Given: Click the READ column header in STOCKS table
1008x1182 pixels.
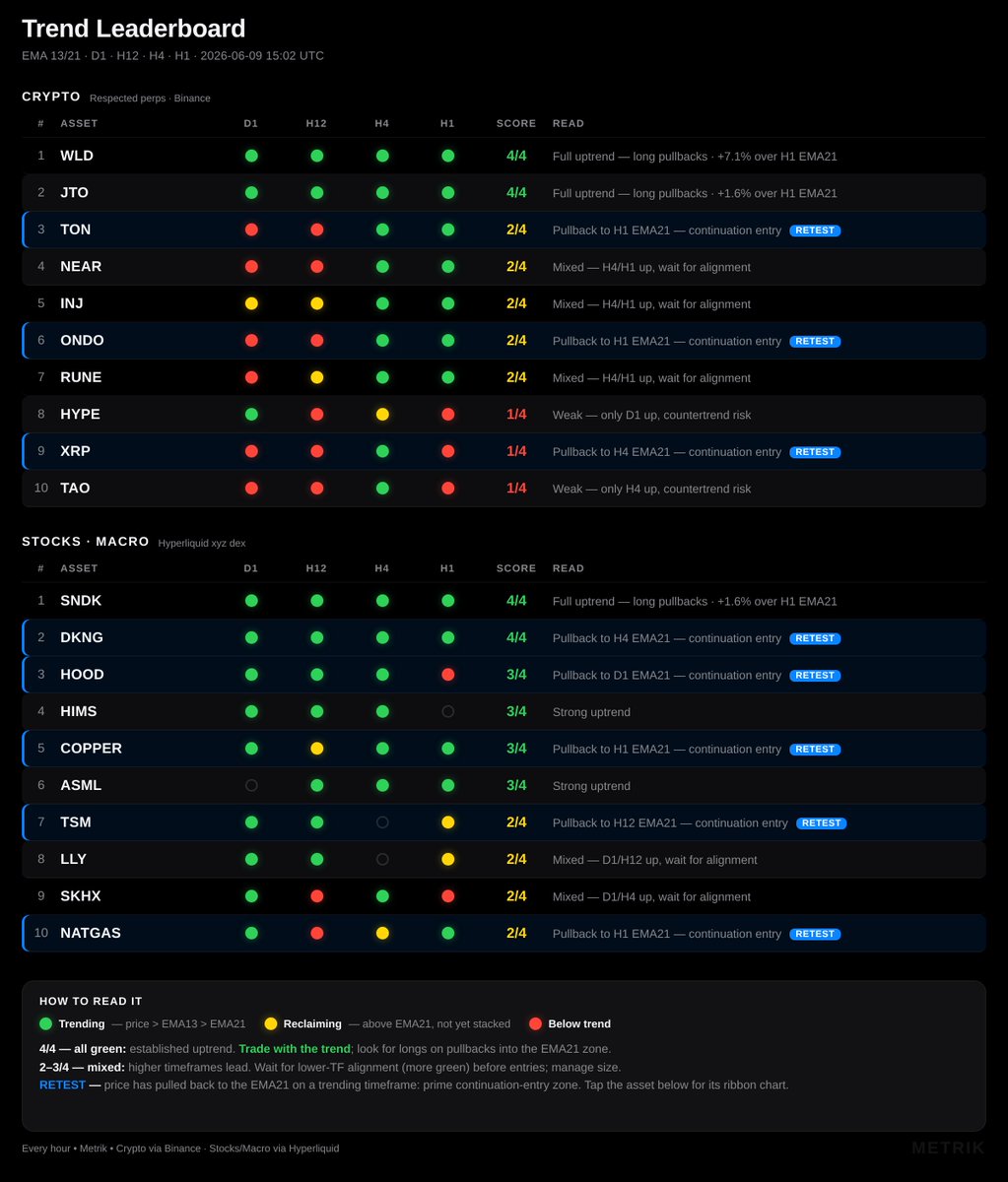Looking at the screenshot, I should (x=569, y=568).
